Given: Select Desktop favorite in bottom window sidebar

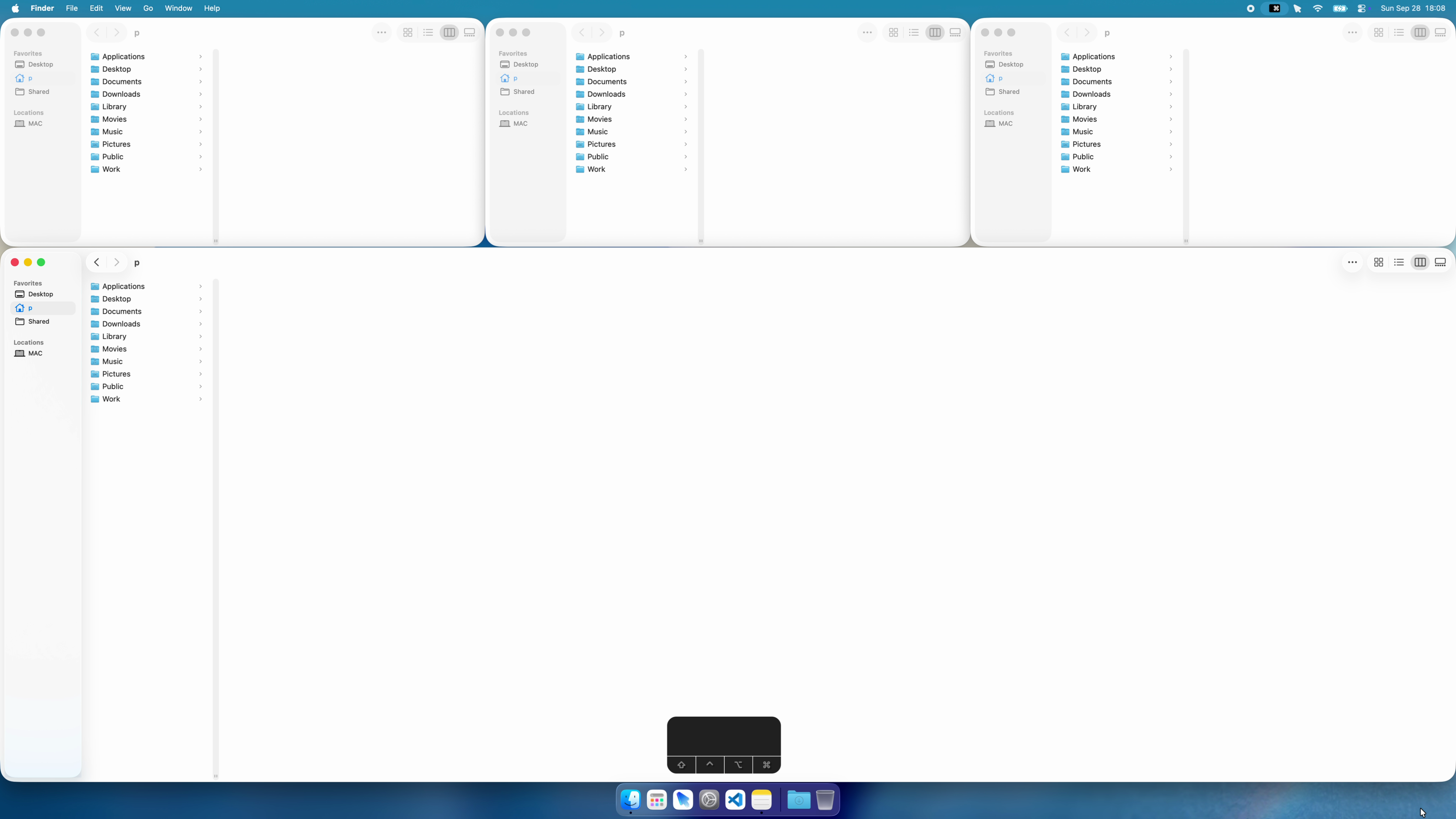Looking at the screenshot, I should coord(41,294).
